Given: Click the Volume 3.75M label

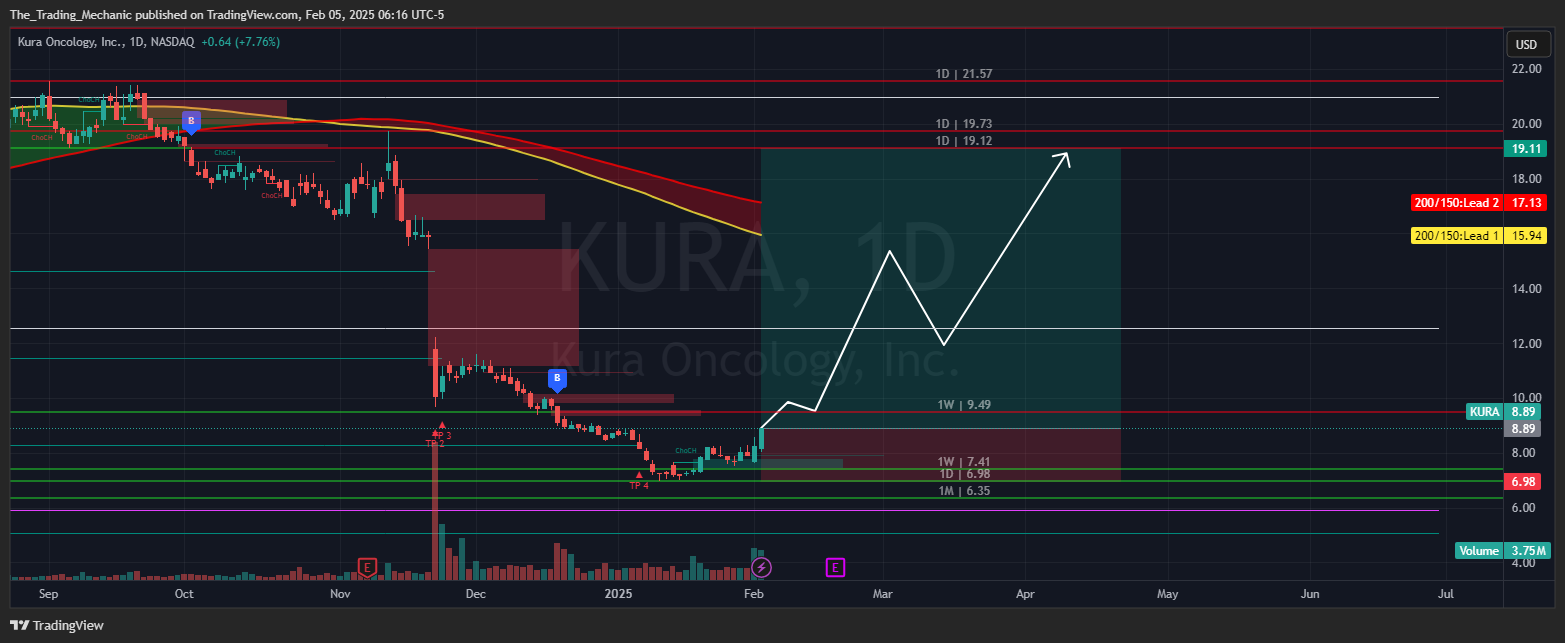Looking at the screenshot, I should [1502, 551].
